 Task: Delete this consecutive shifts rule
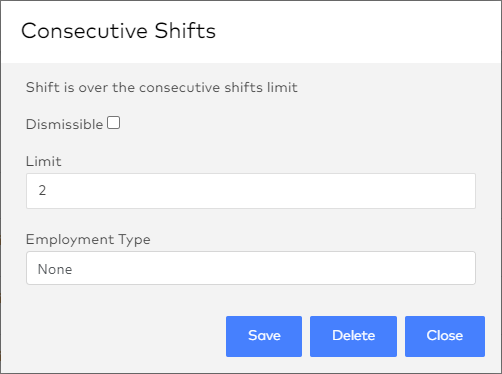pos(353,336)
